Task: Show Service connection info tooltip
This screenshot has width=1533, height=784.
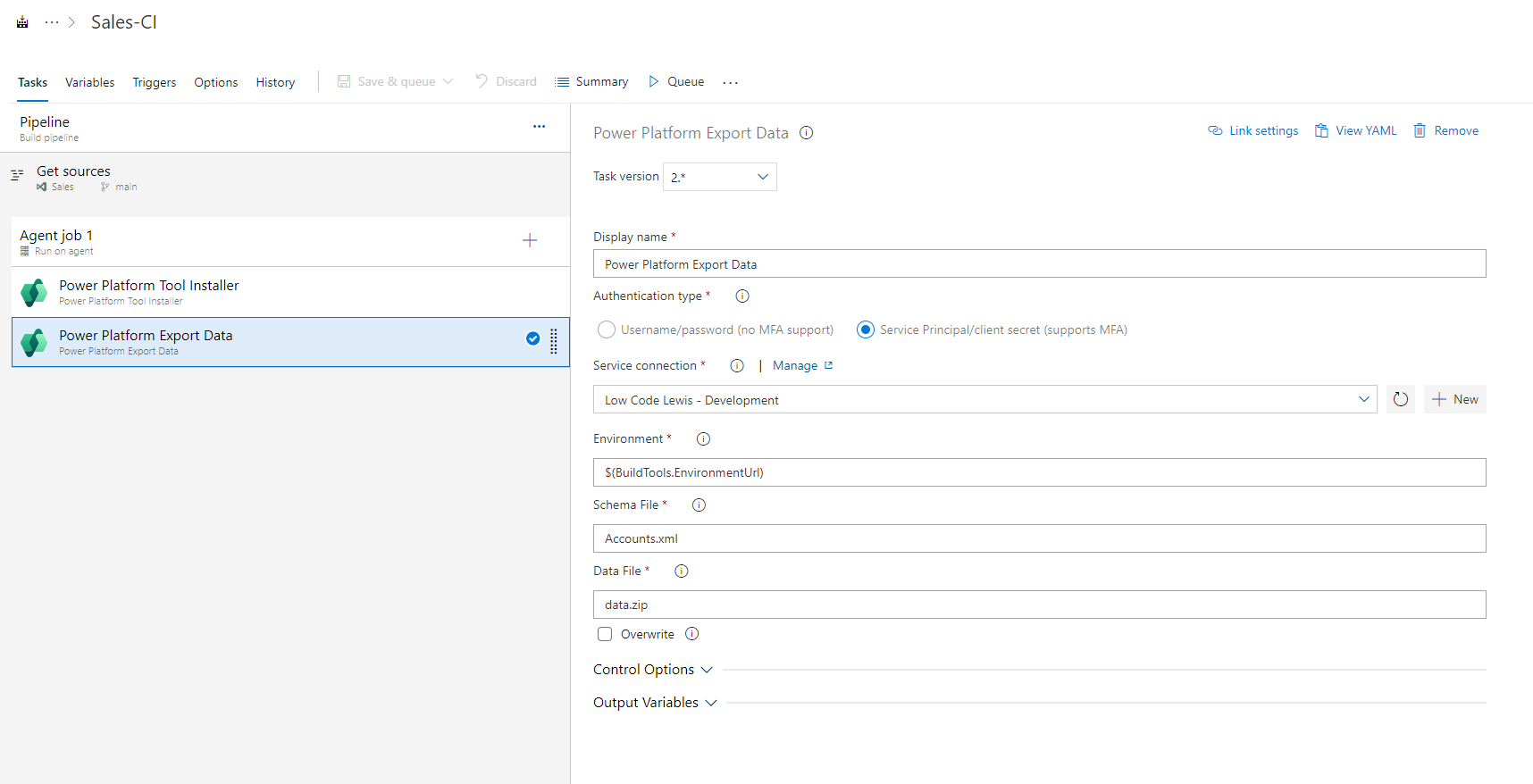Action: coord(737,366)
